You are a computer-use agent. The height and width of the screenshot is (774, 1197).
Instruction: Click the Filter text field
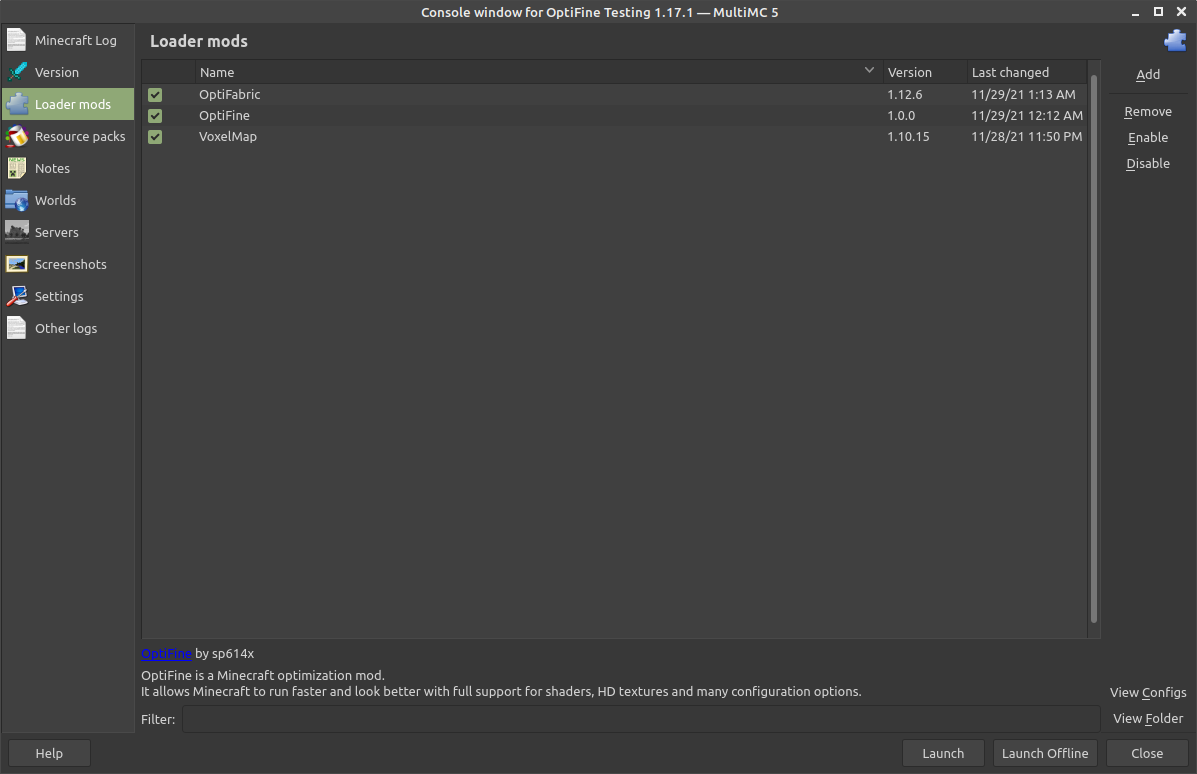(x=640, y=719)
